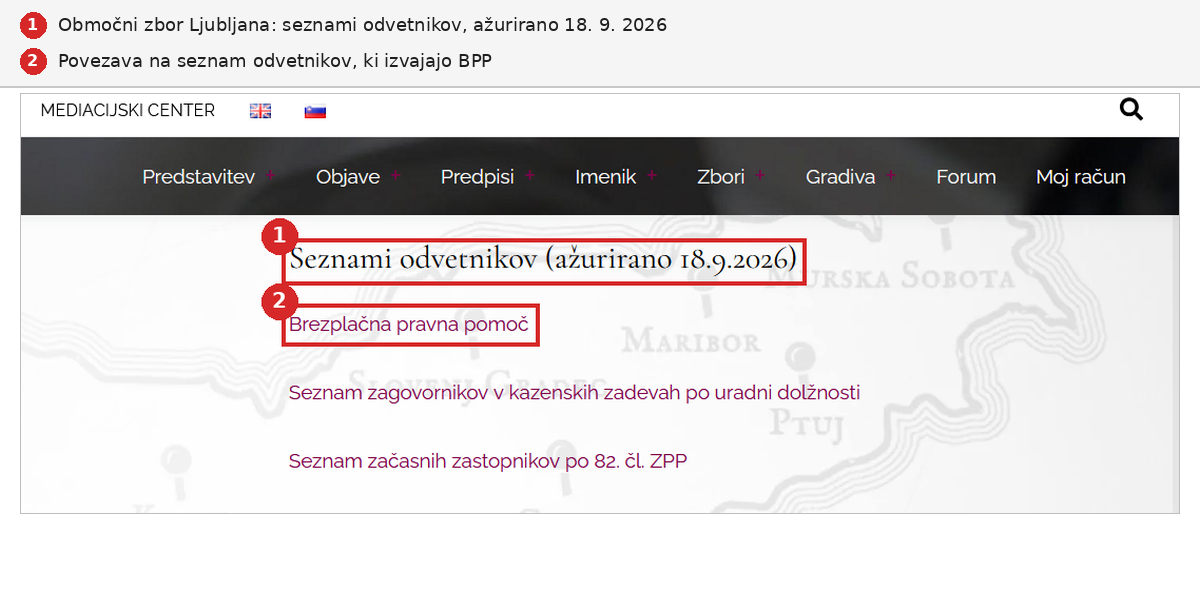Open the Brezplačna pravna pomoč link
Image resolution: width=1200 pixels, height=600 pixels.
(408, 325)
